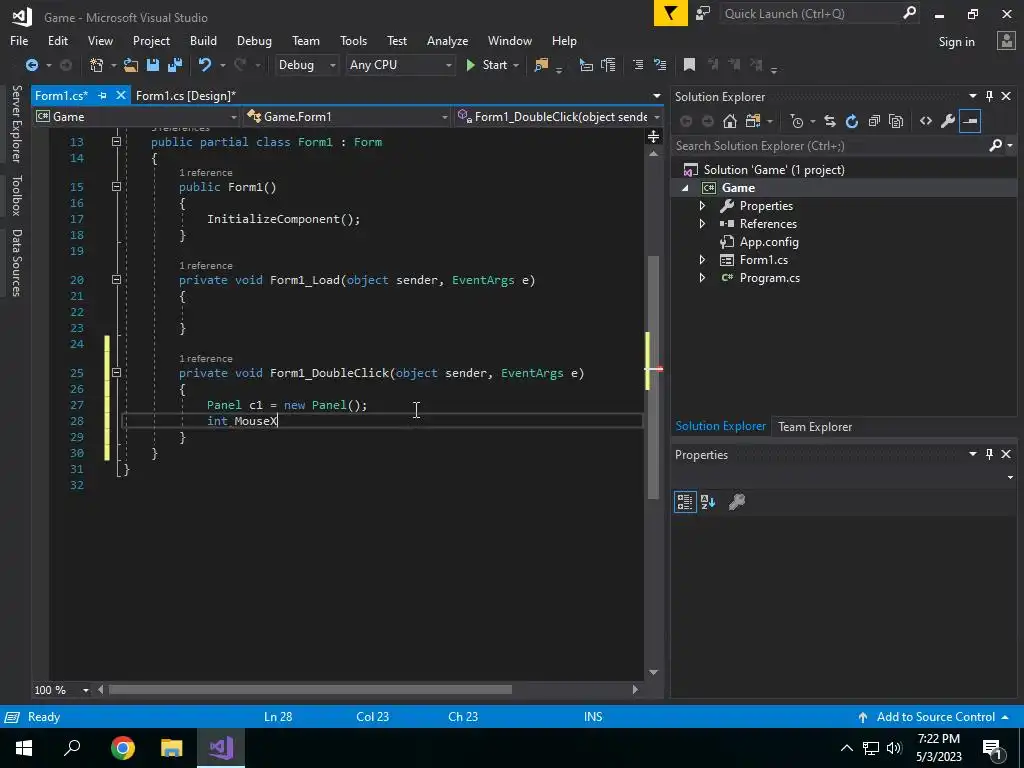Switch to the Form1.cs [Design]* tab
The image size is (1024, 768).
pyautogui.click(x=185, y=95)
